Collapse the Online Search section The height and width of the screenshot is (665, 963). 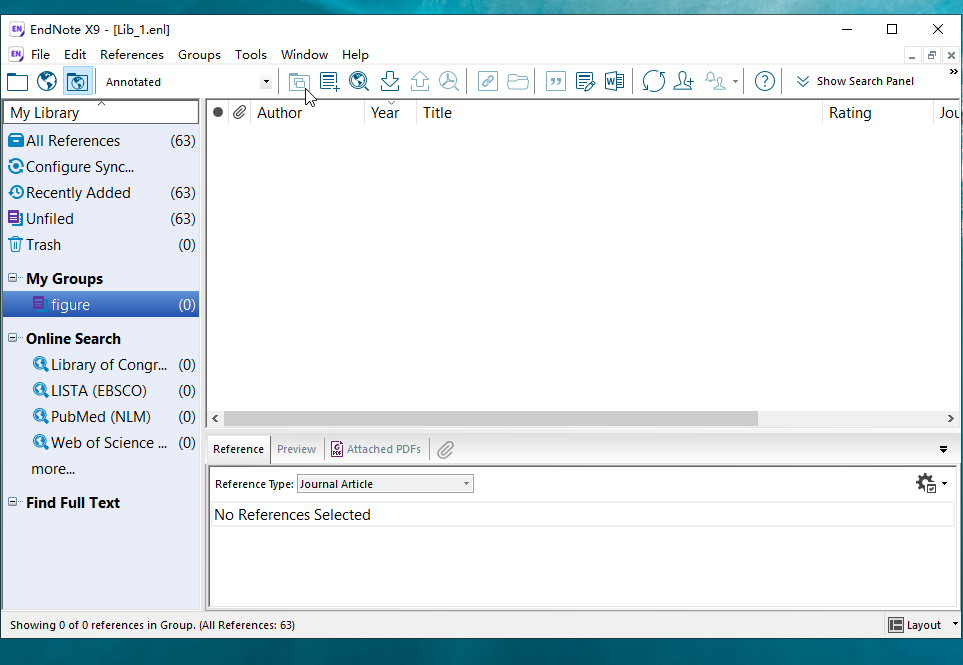coord(12,338)
